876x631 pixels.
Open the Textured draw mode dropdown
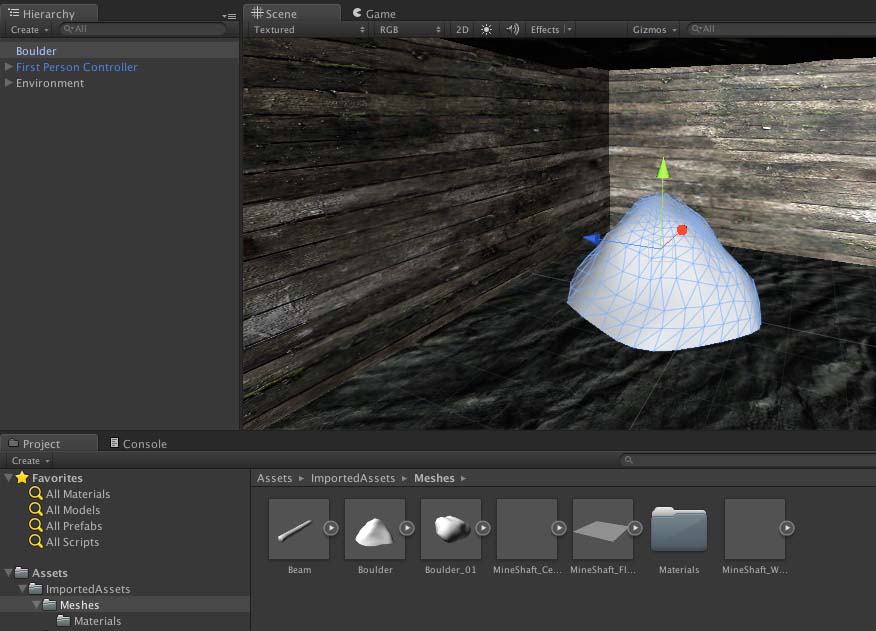click(x=309, y=30)
